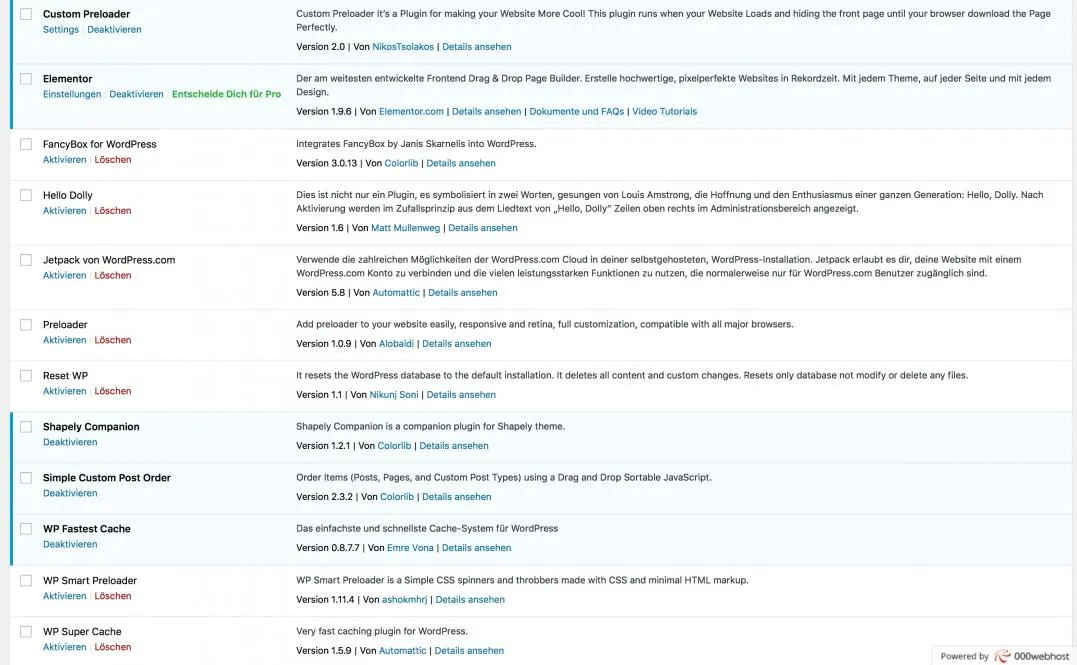Viewport: 1077px width, 665px height.
Task: Activate WP Super Cache
Action: point(65,647)
